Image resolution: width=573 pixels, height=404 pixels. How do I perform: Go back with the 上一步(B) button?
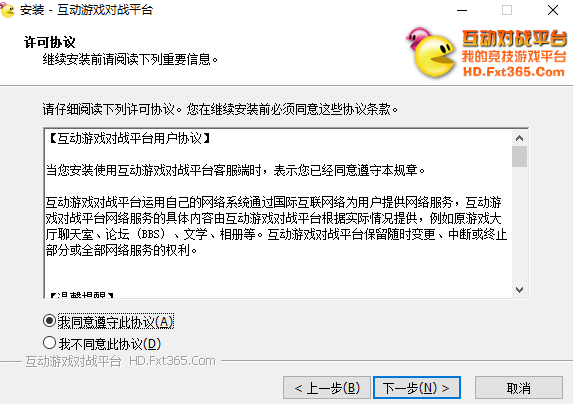pos(327,388)
